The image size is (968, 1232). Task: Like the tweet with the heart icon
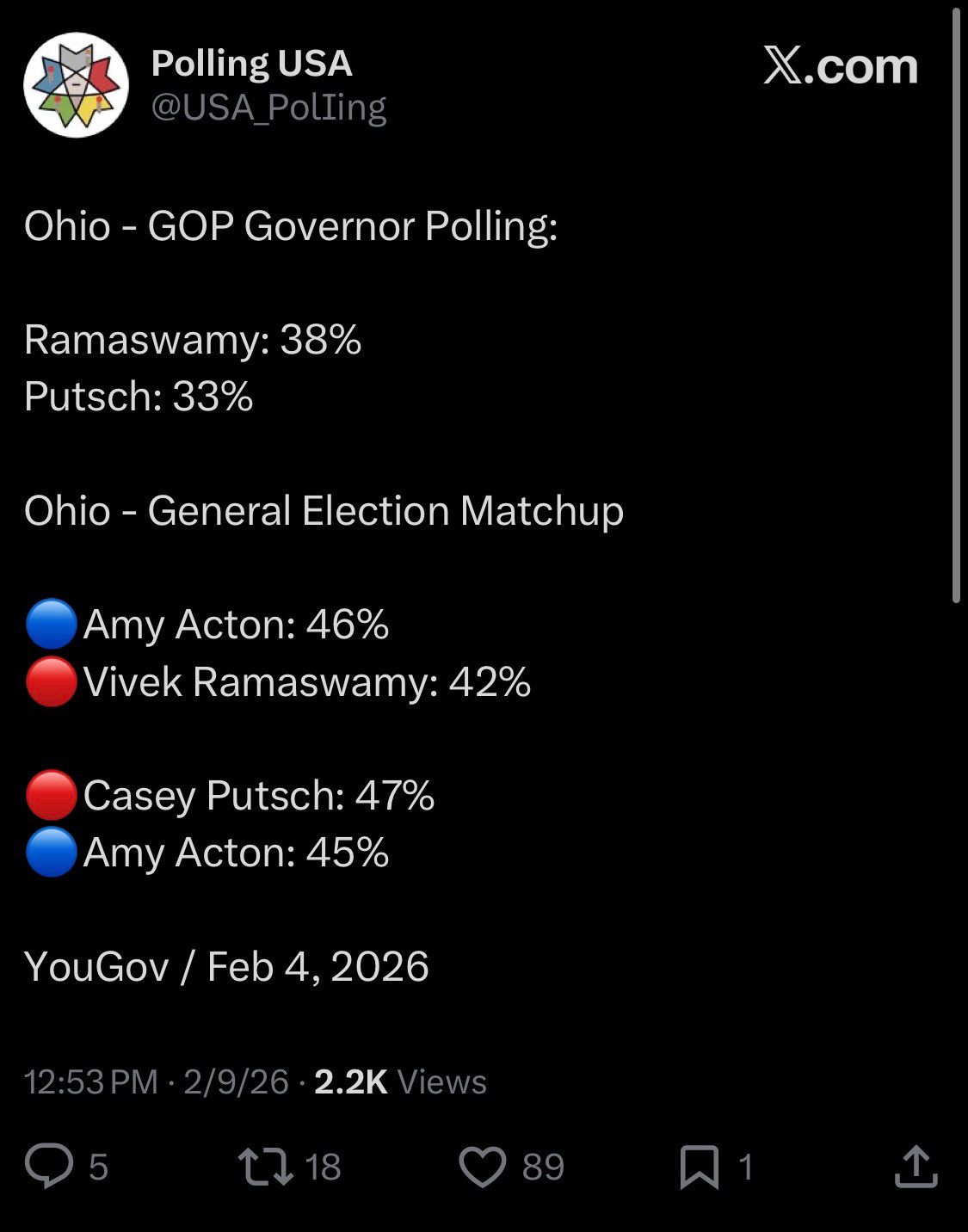[x=483, y=1167]
